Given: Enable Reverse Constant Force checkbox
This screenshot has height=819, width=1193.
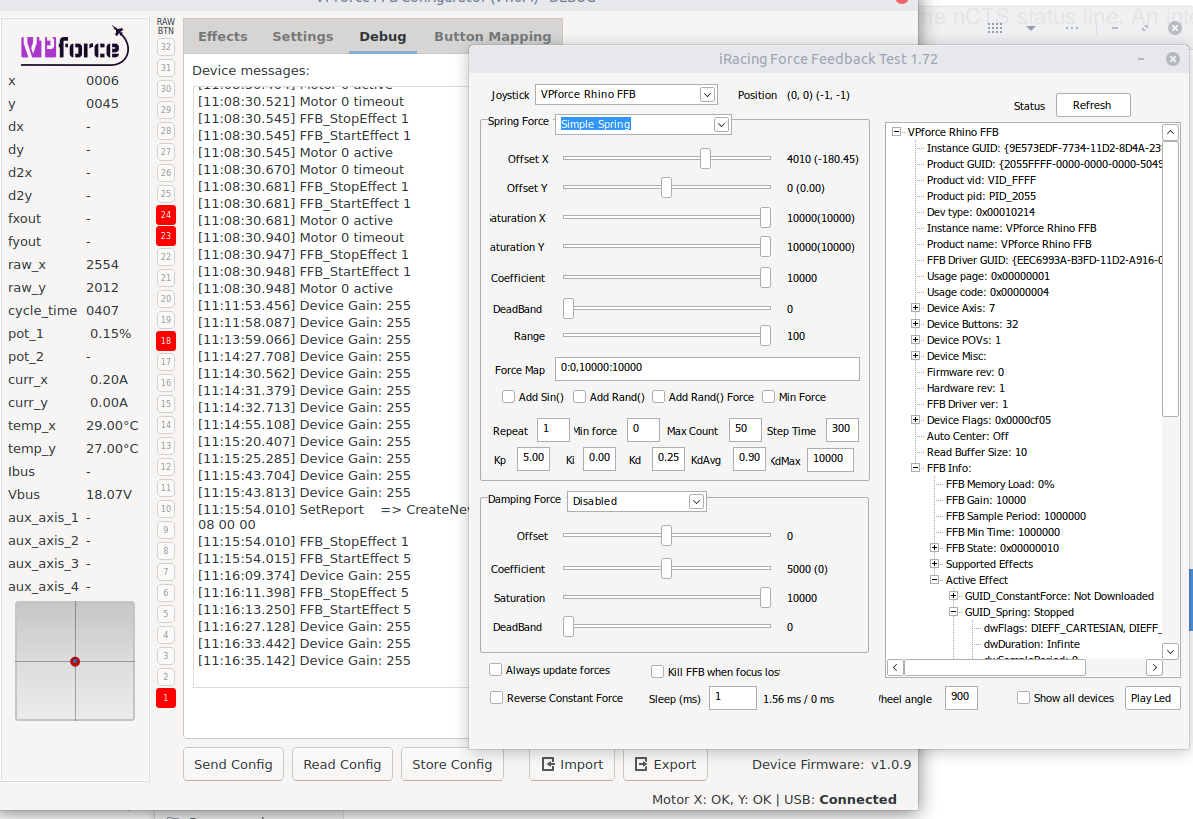Looking at the screenshot, I should point(496,697).
